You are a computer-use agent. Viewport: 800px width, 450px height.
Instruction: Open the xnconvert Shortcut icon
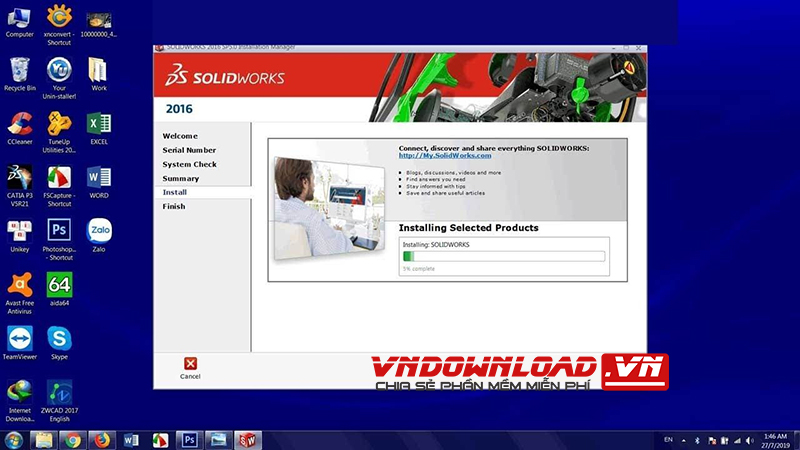(59, 24)
